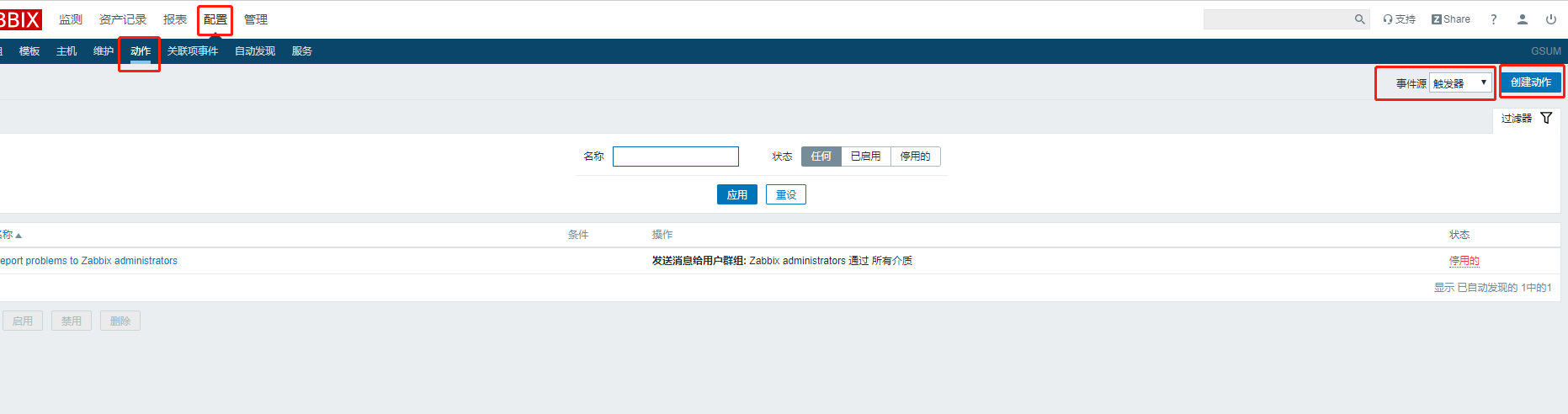Click the 显示 已自动发现的 1中的1 text
This screenshot has height=414, width=1568.
[1493, 288]
